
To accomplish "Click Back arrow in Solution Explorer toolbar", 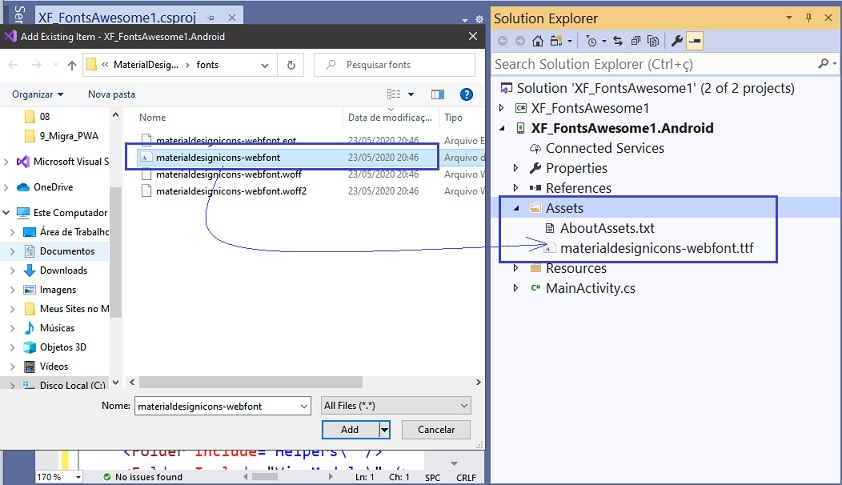I will [x=503, y=41].
